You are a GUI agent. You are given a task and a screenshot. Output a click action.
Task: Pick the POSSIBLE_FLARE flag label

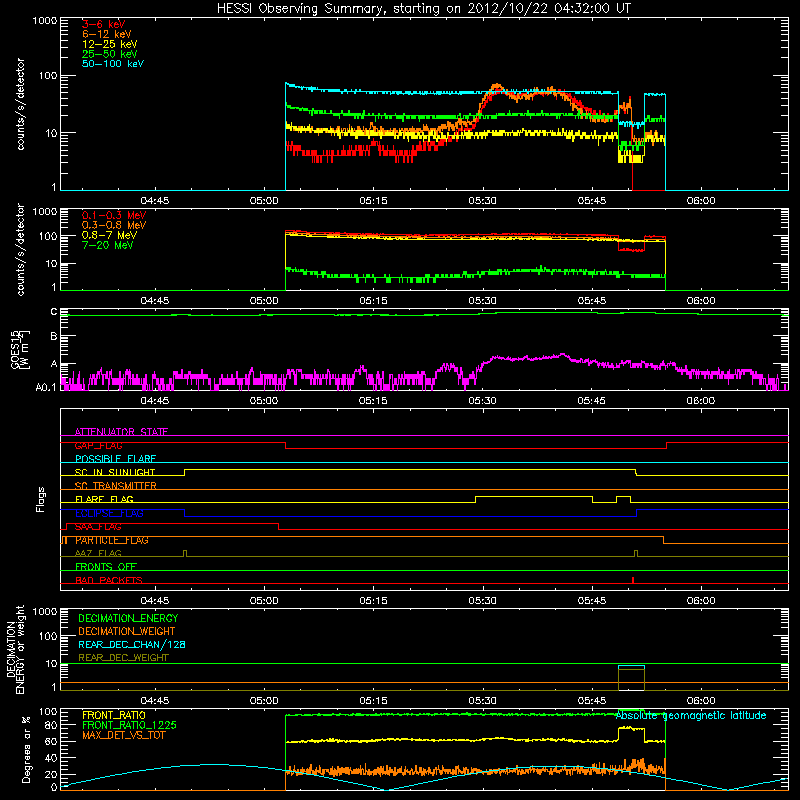[x=115, y=459]
